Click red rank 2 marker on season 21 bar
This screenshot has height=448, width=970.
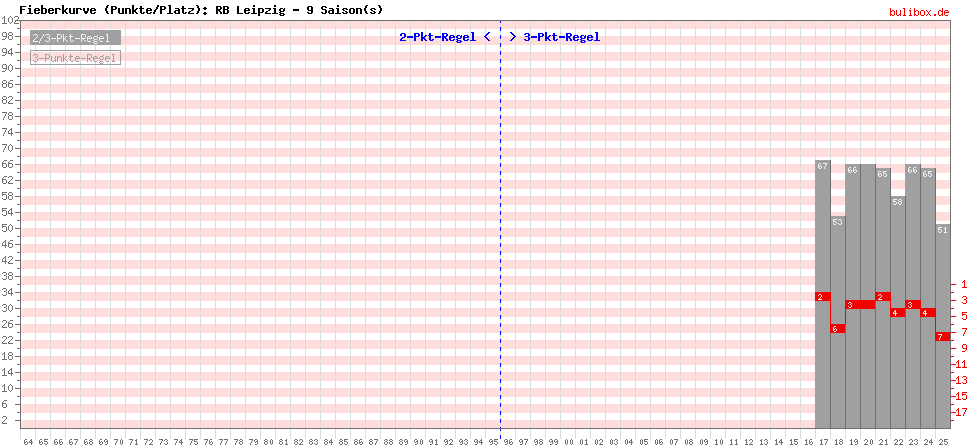(x=882, y=297)
